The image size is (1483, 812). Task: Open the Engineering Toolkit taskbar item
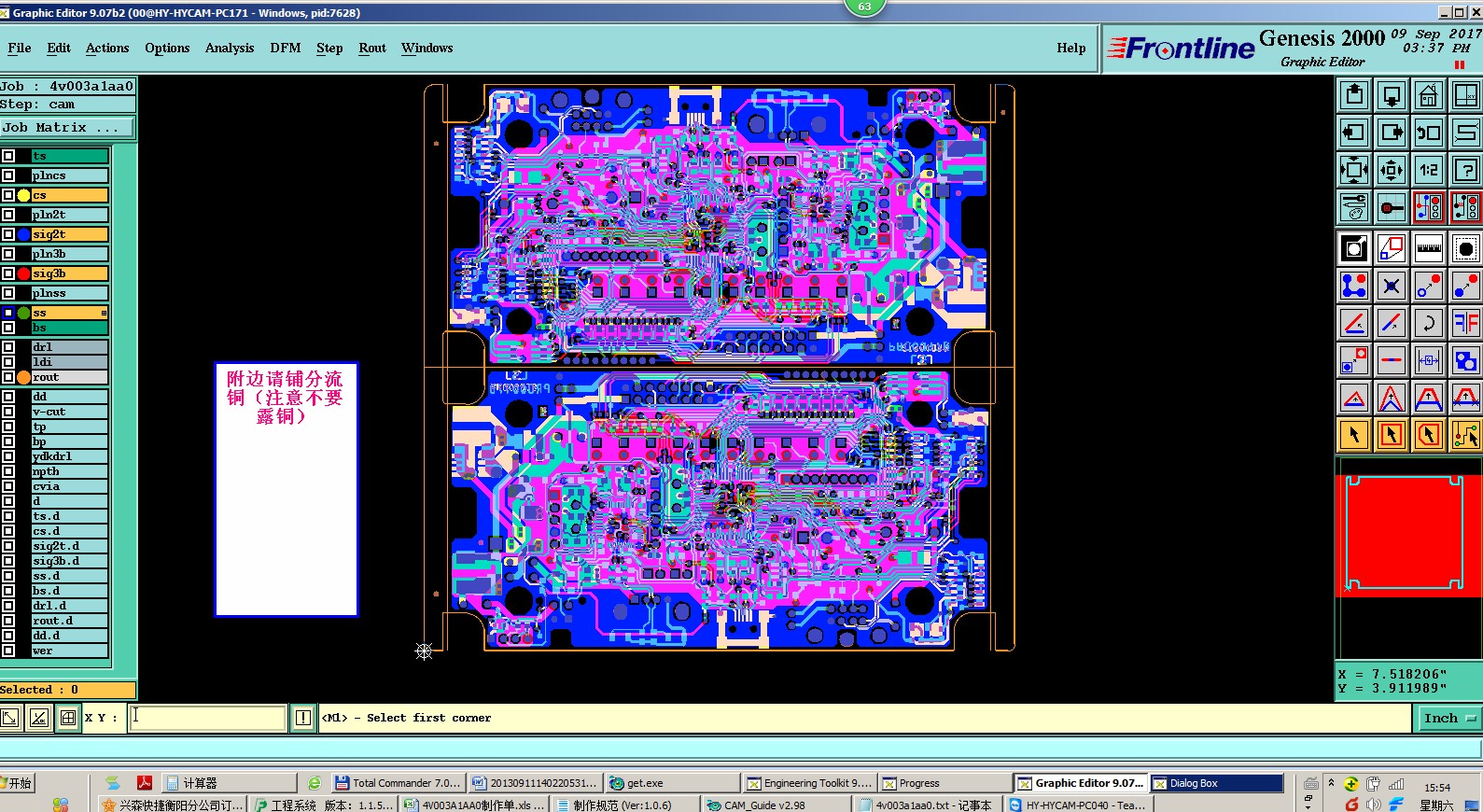coord(809,783)
